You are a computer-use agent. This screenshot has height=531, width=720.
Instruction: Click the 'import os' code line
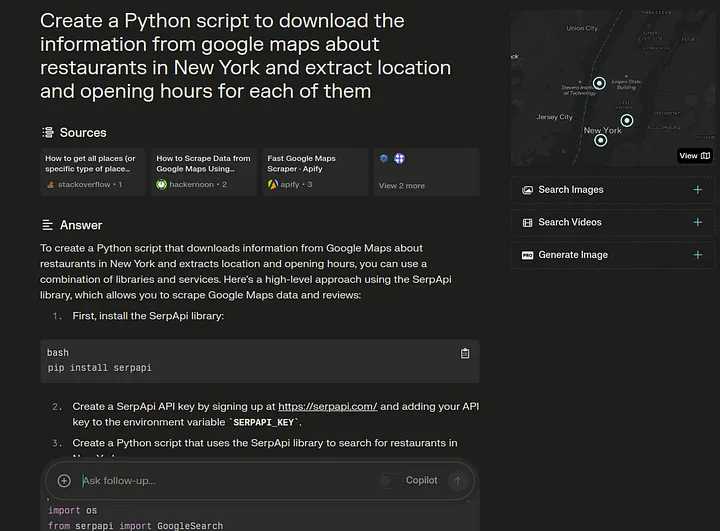click(73, 510)
